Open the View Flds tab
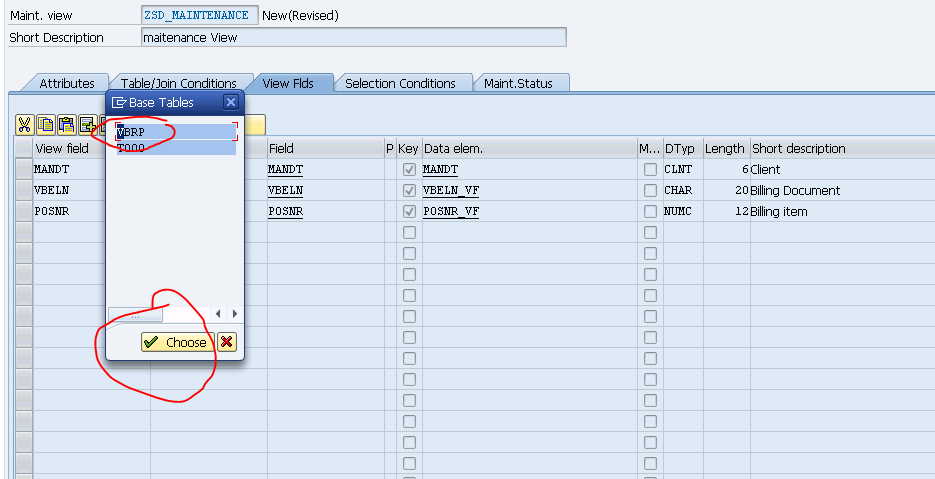This screenshot has height=479, width=935. pos(288,84)
